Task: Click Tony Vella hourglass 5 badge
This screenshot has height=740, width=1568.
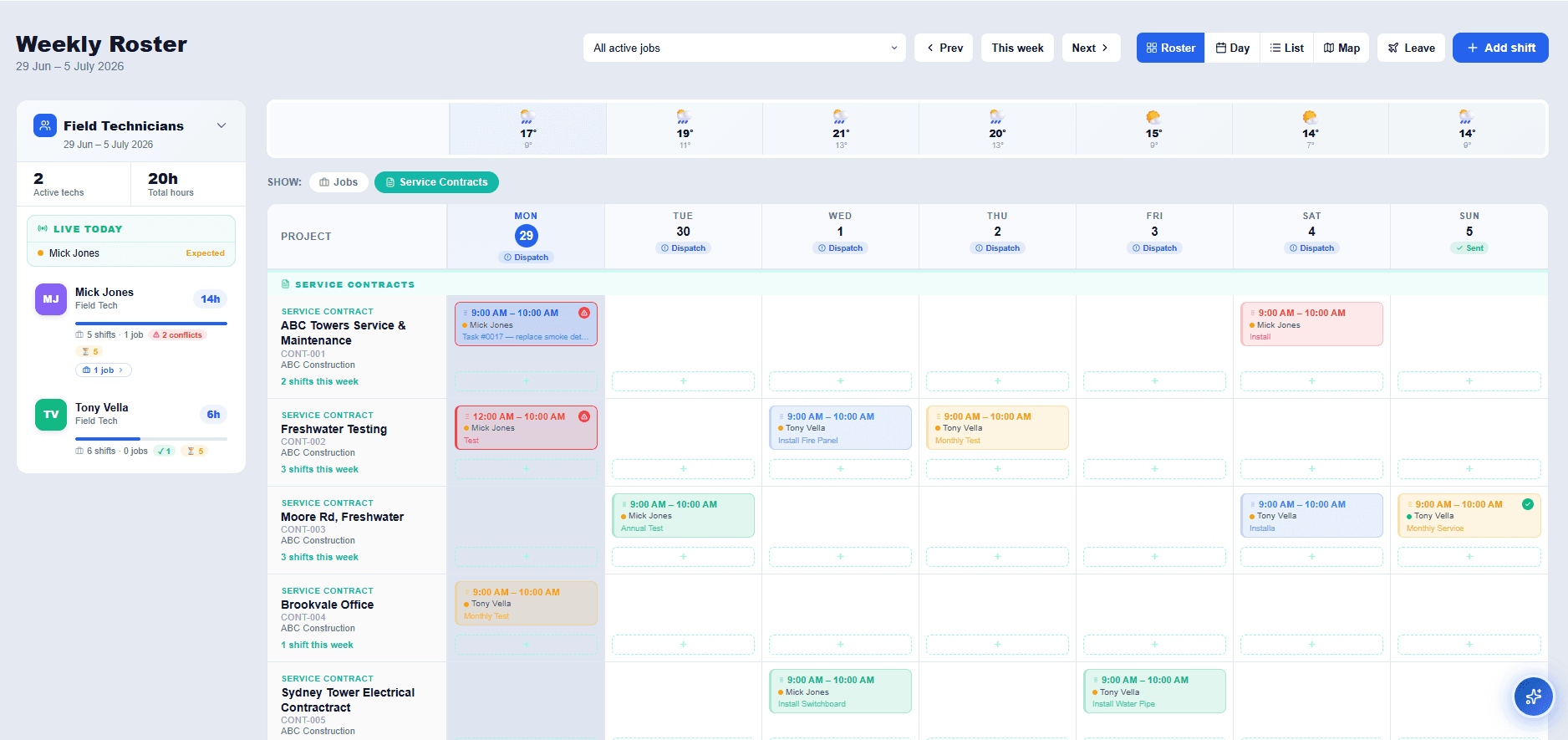Action: point(196,452)
